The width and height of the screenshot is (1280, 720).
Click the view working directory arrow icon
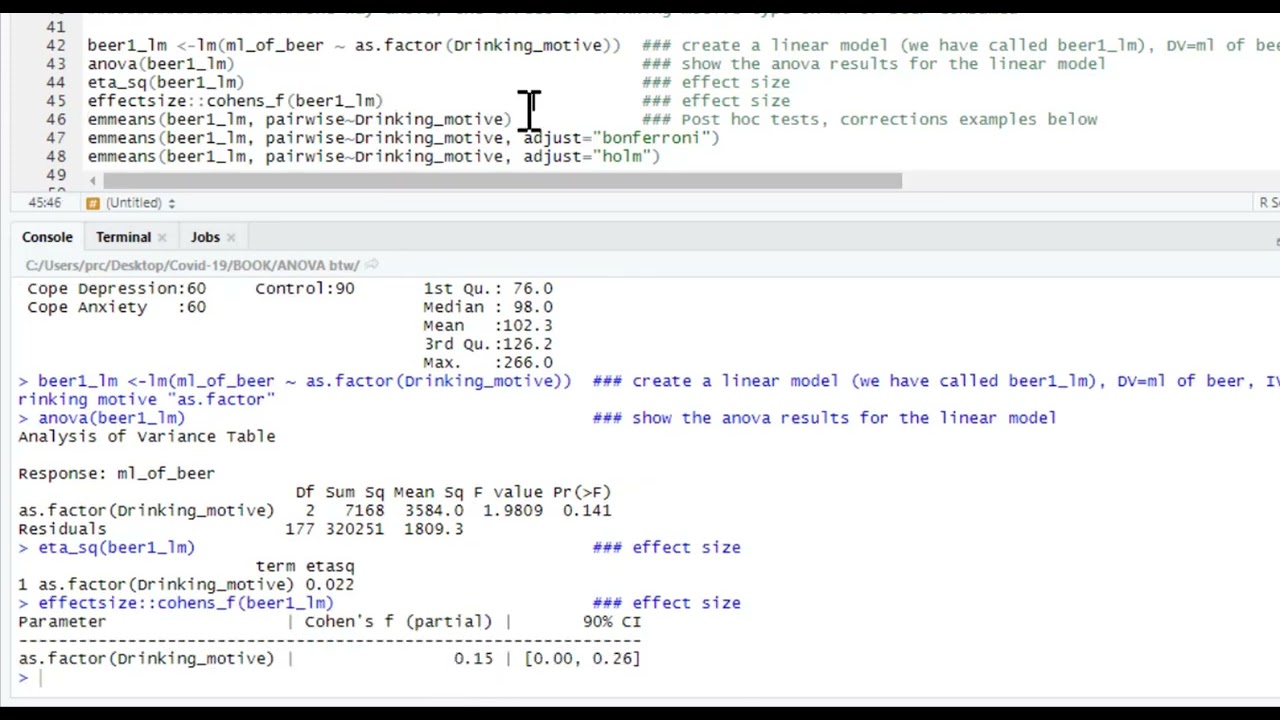pos(371,265)
